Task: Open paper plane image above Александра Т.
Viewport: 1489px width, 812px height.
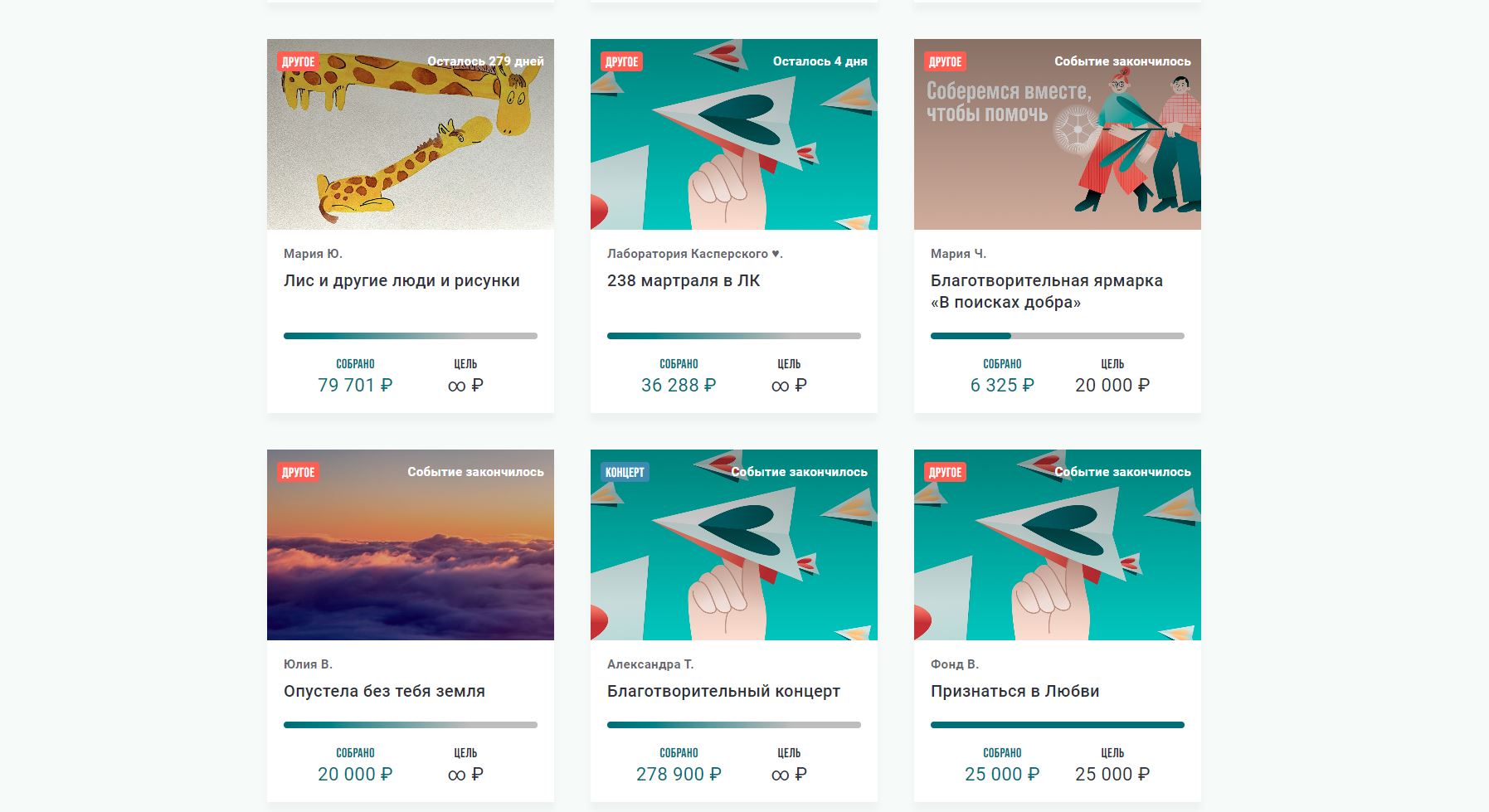Action: 733,545
